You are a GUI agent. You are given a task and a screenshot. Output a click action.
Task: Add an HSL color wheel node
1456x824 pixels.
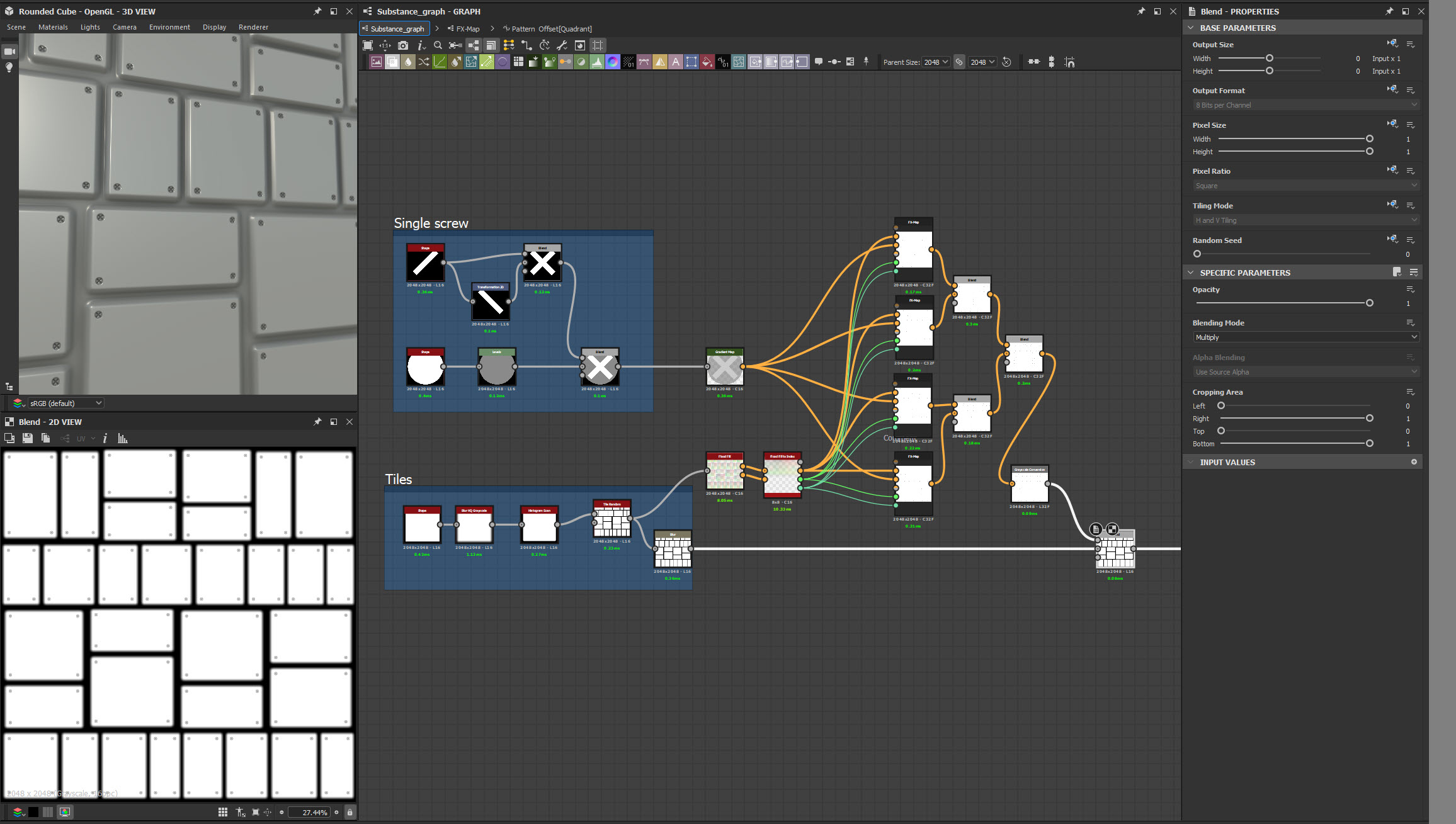coord(611,62)
